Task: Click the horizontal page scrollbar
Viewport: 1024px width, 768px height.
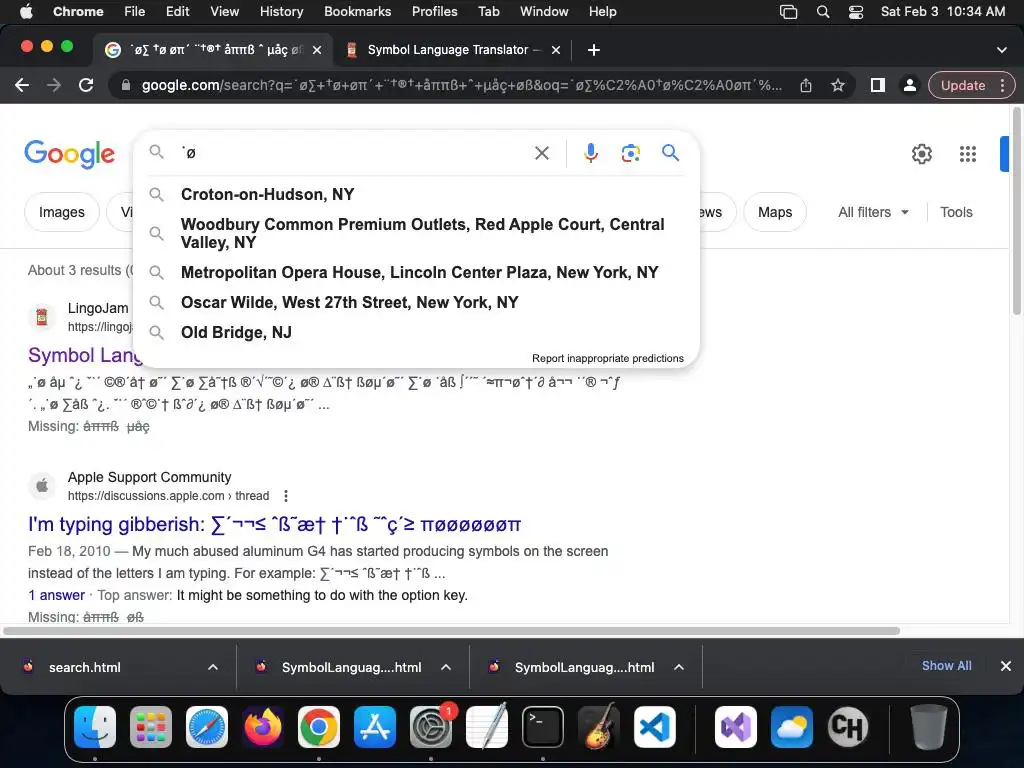Action: (451, 631)
